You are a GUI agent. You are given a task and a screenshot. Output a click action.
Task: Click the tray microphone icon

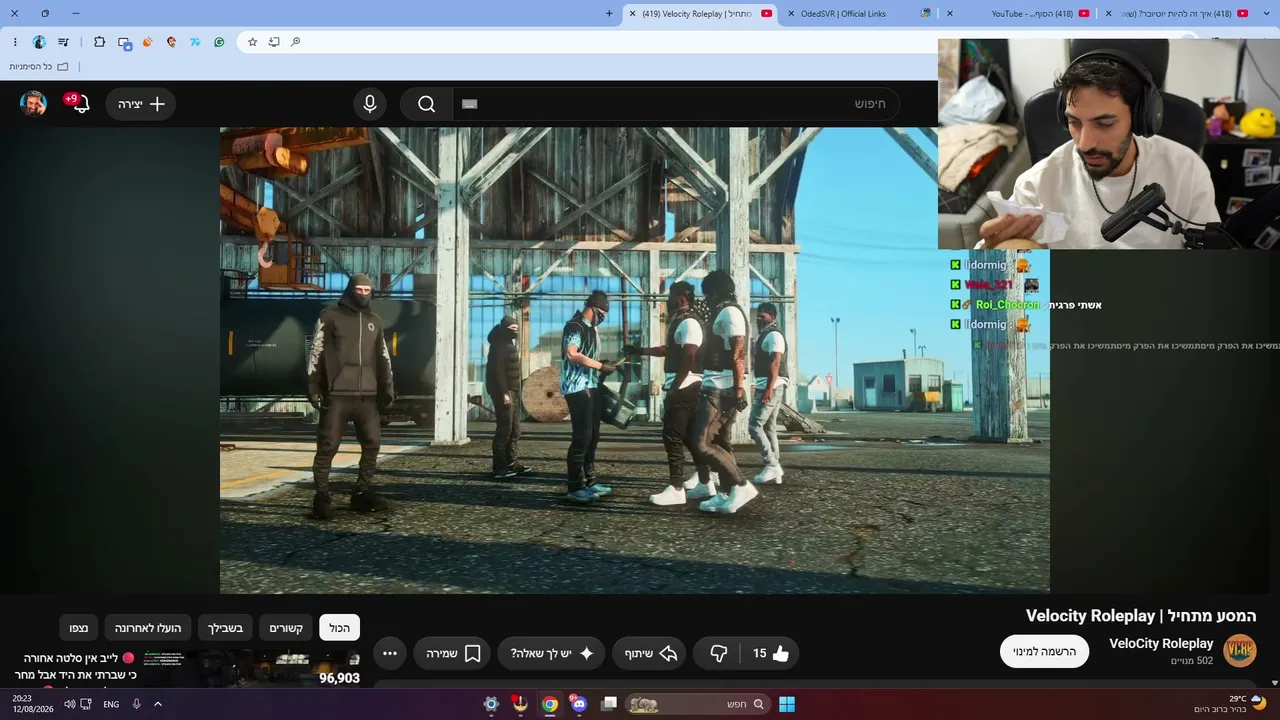coord(137,704)
